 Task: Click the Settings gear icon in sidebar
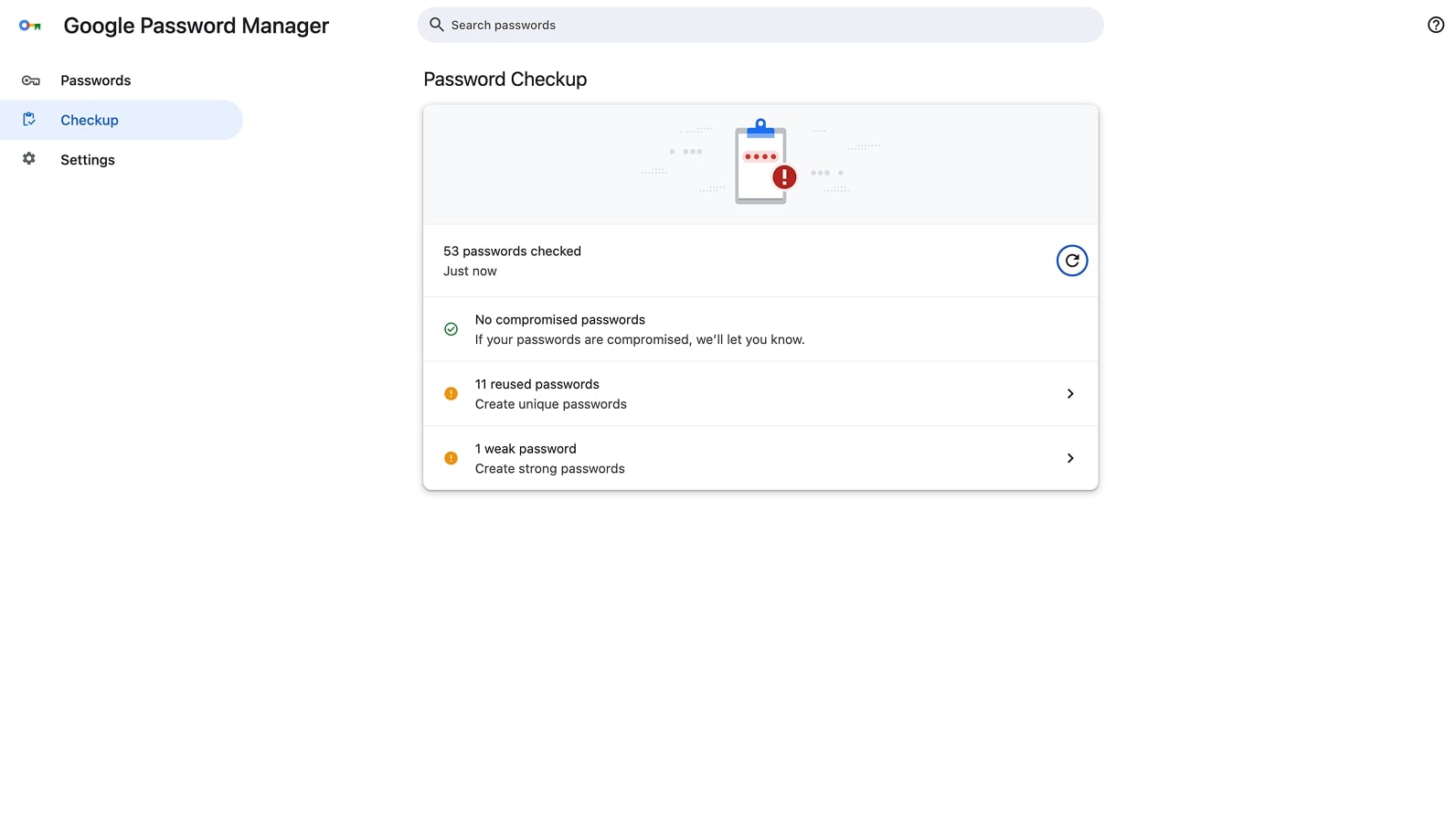coord(29,159)
